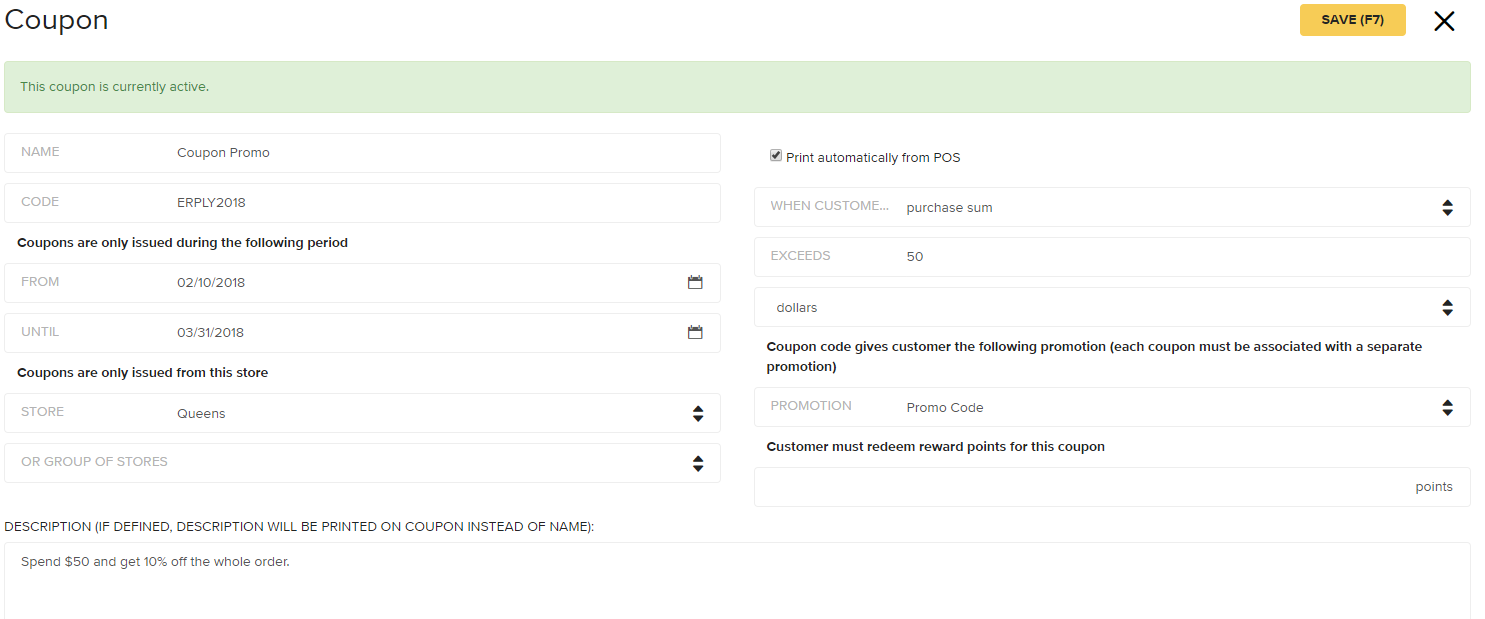The width and height of the screenshot is (1485, 619).
Task: Click the reward points input field
Action: click(1112, 487)
